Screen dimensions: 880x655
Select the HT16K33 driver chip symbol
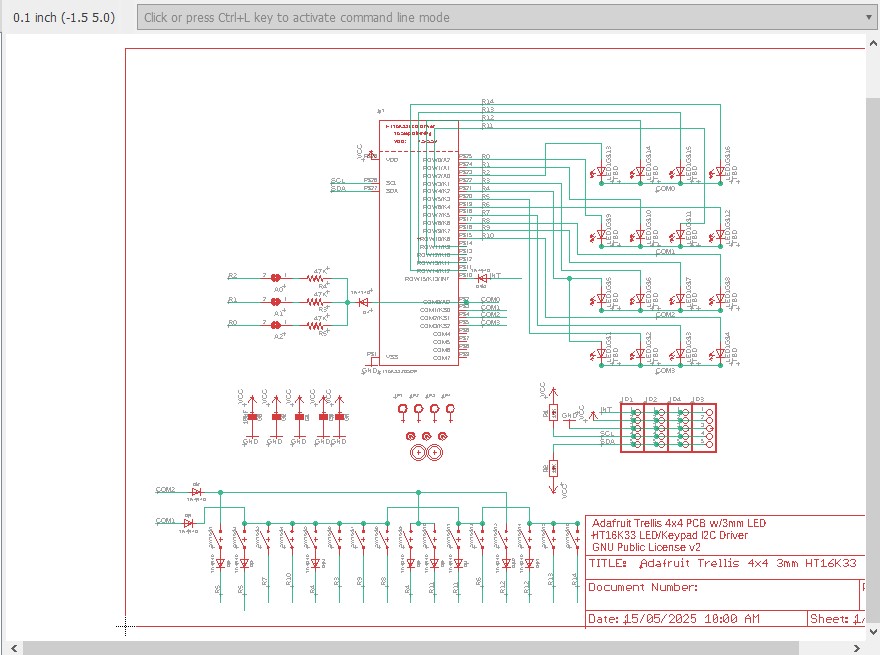pyautogui.click(x=419, y=243)
